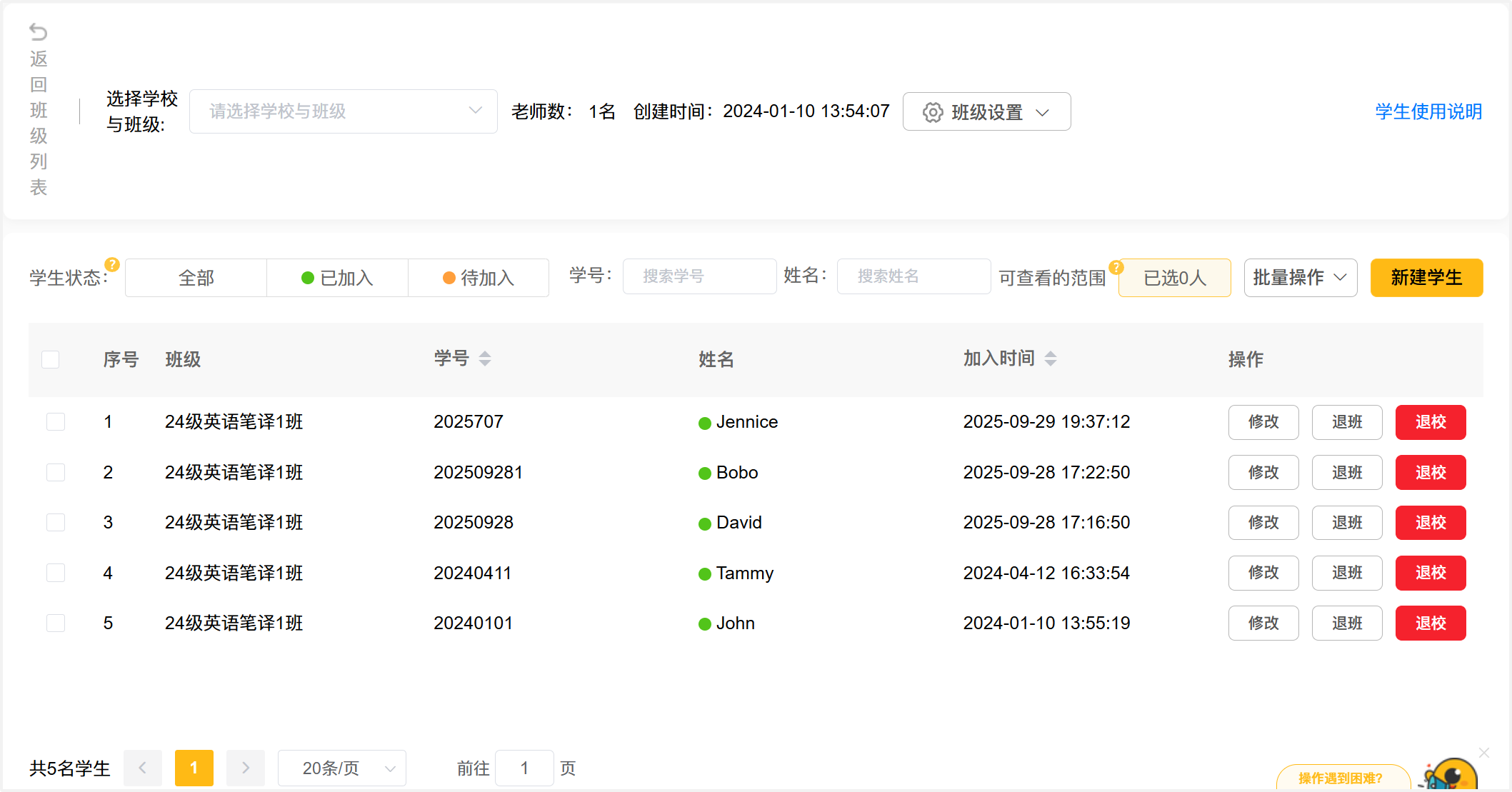The height and width of the screenshot is (792, 1512).
Task: Close the help assistant popup
Action: 1484,753
